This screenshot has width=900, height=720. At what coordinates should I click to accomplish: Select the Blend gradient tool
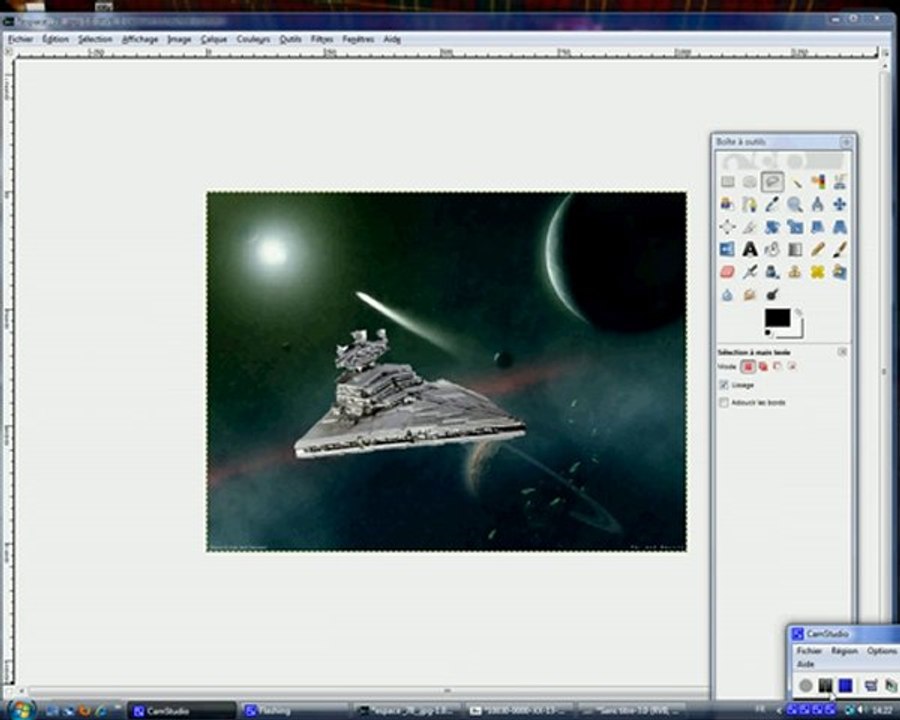coord(796,249)
